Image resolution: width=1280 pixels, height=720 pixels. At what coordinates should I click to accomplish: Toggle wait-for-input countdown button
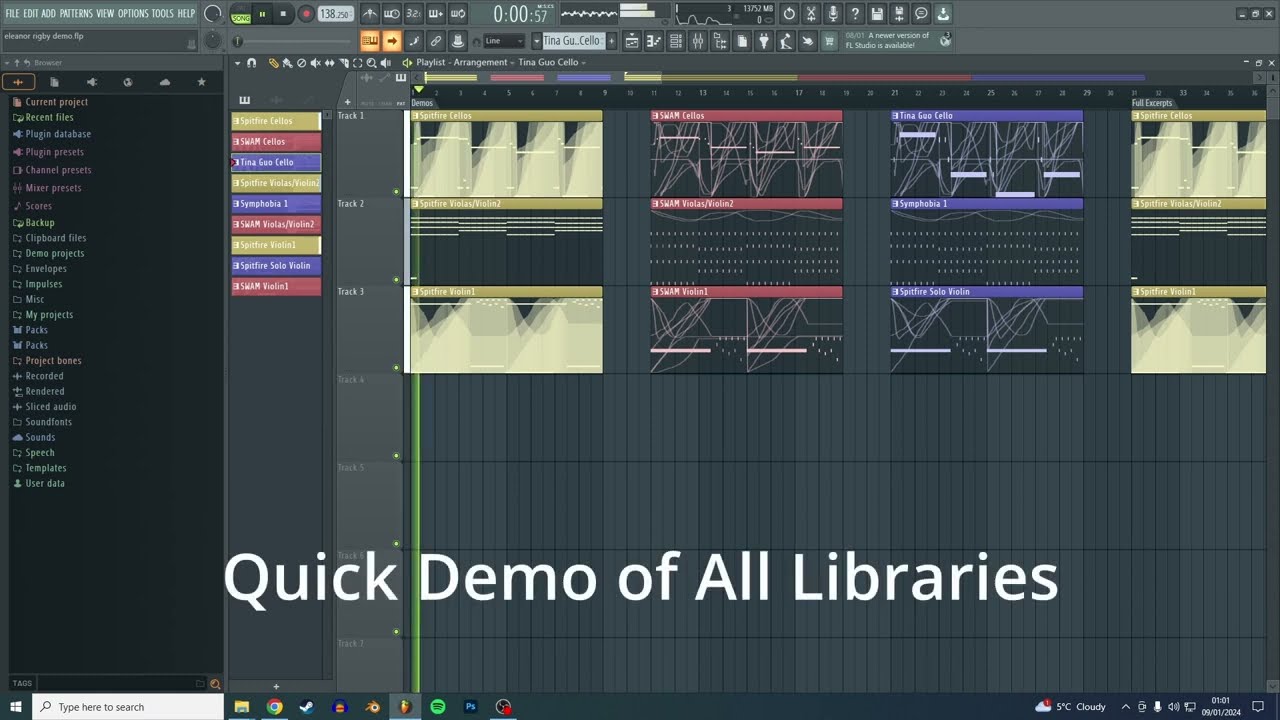coord(414,14)
